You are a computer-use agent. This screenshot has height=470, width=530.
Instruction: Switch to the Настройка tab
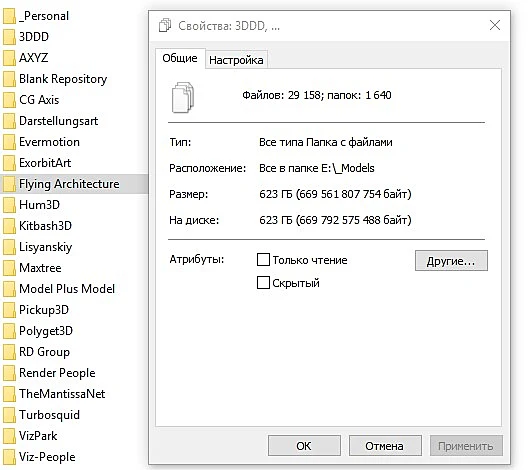point(236,60)
